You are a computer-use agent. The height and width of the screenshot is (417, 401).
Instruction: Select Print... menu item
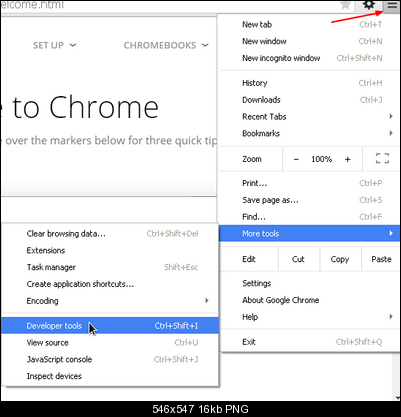(309, 183)
